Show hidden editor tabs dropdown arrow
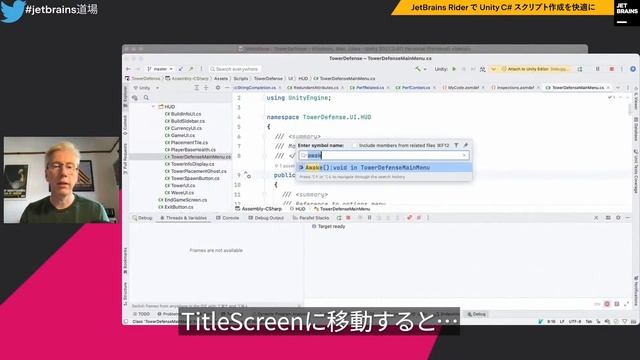Image resolution: width=640 pixels, height=360 pixels. coord(618,88)
